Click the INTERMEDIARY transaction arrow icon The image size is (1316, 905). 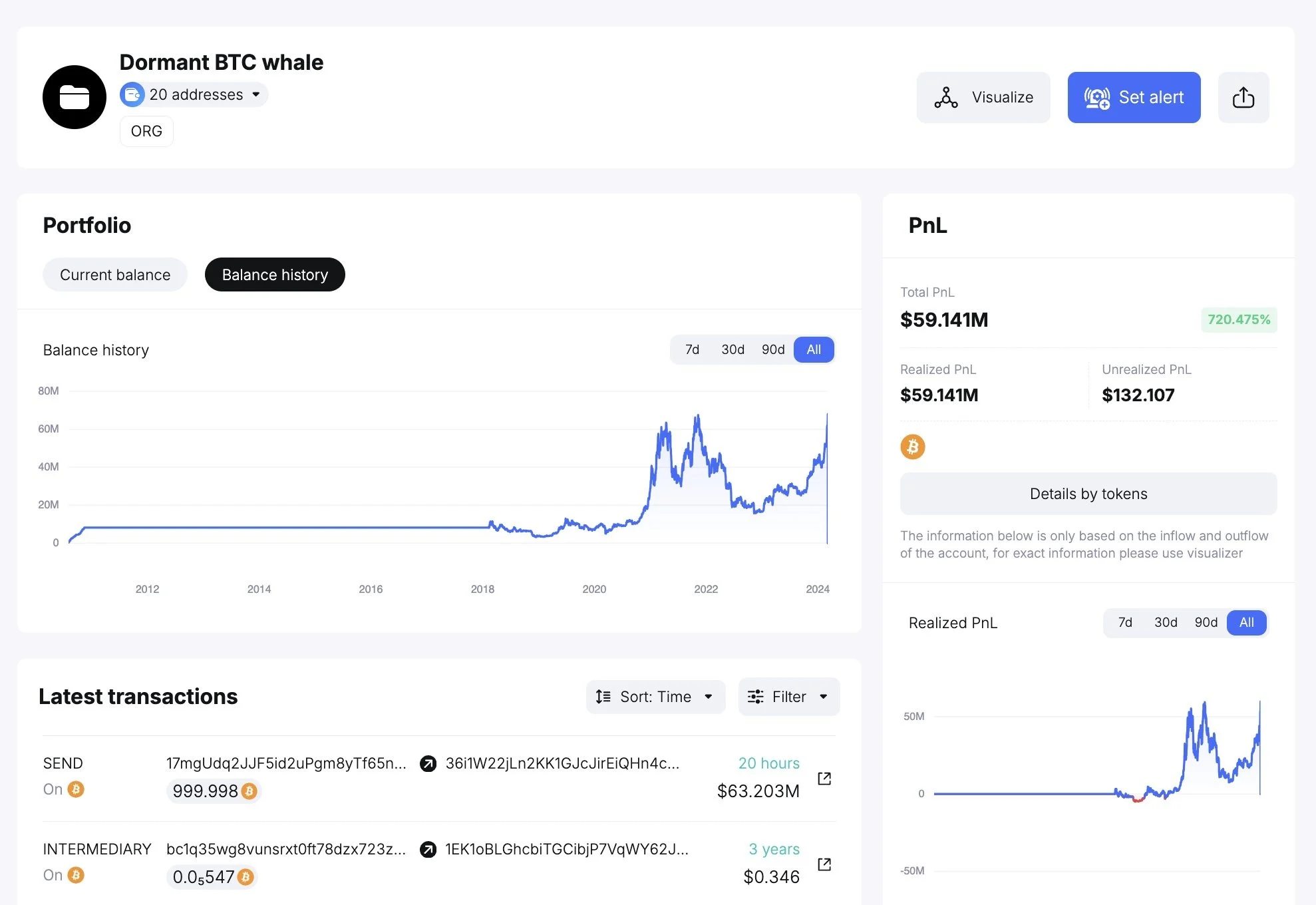pos(427,849)
